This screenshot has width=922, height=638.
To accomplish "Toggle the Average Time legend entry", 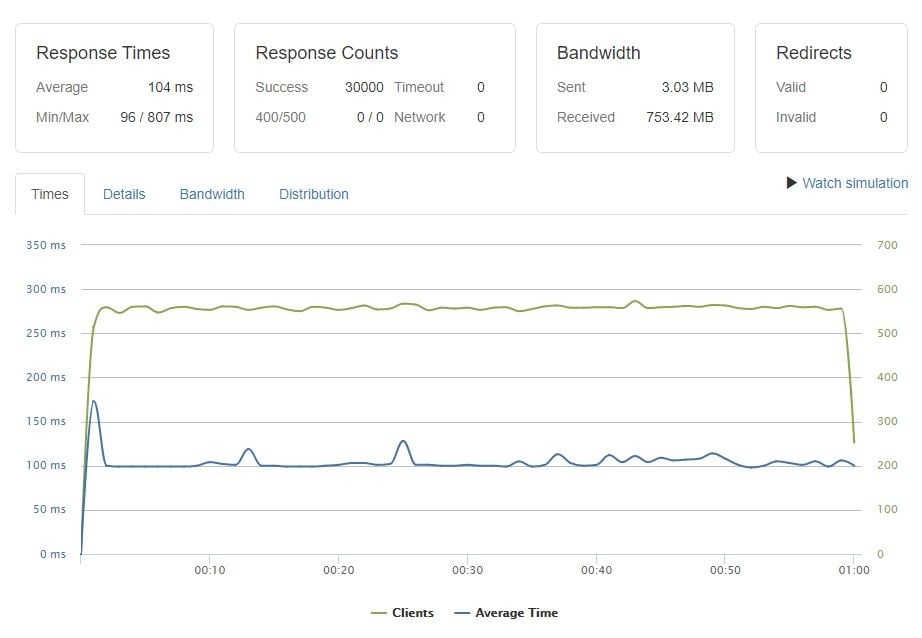I will [x=516, y=613].
